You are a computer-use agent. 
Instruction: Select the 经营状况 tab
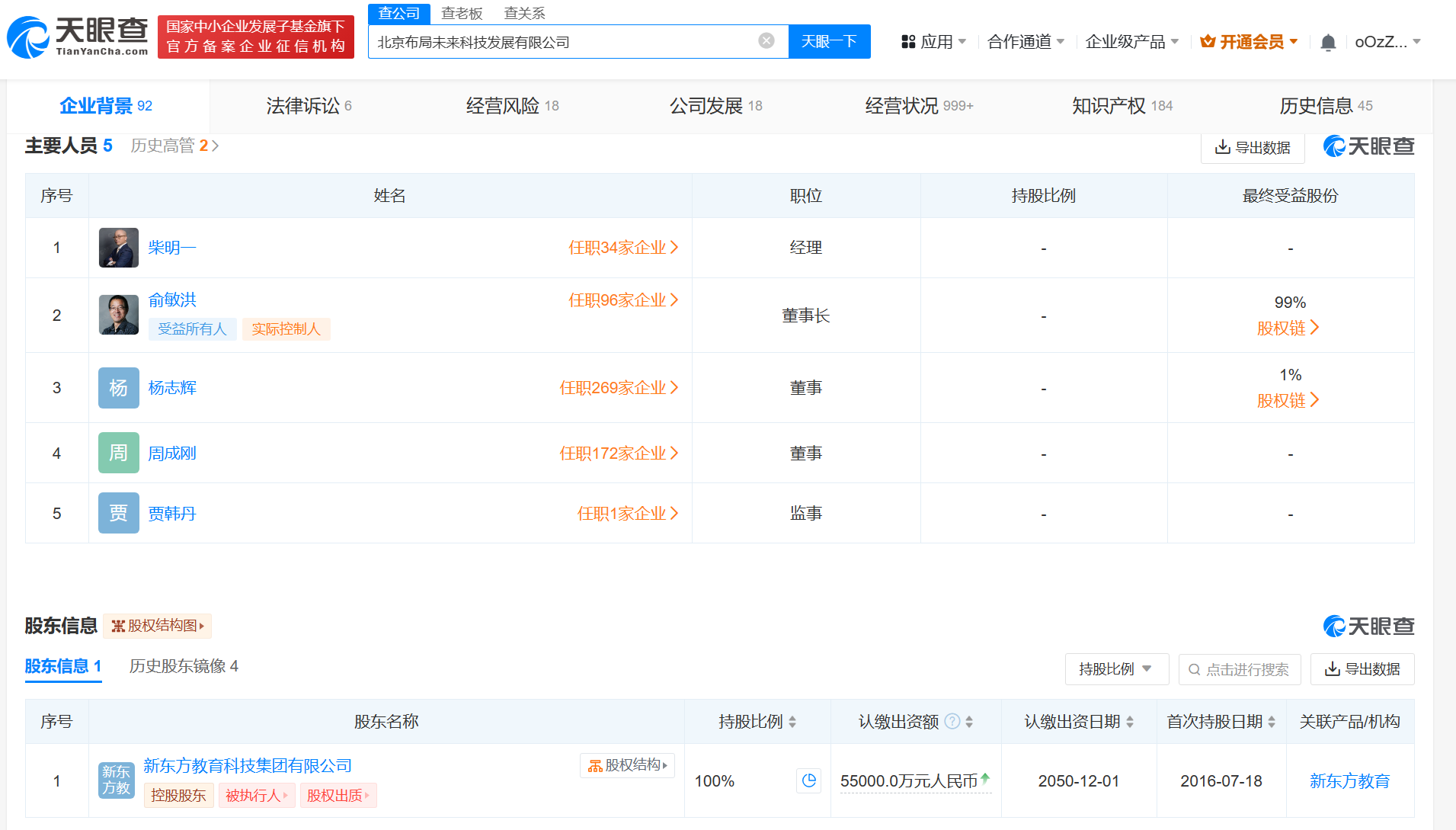coord(919,106)
